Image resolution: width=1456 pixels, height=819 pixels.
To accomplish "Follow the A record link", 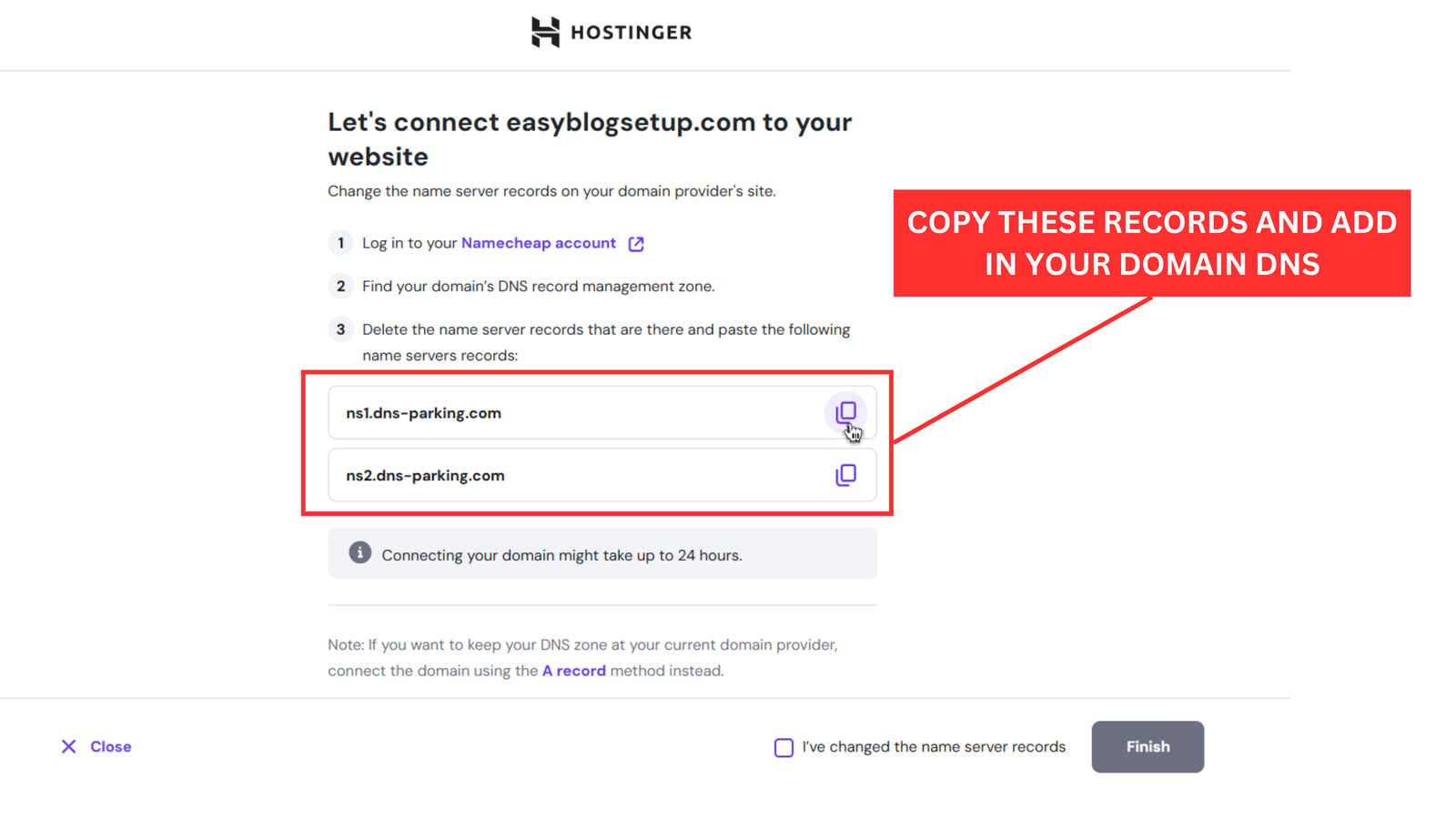I will click(574, 671).
